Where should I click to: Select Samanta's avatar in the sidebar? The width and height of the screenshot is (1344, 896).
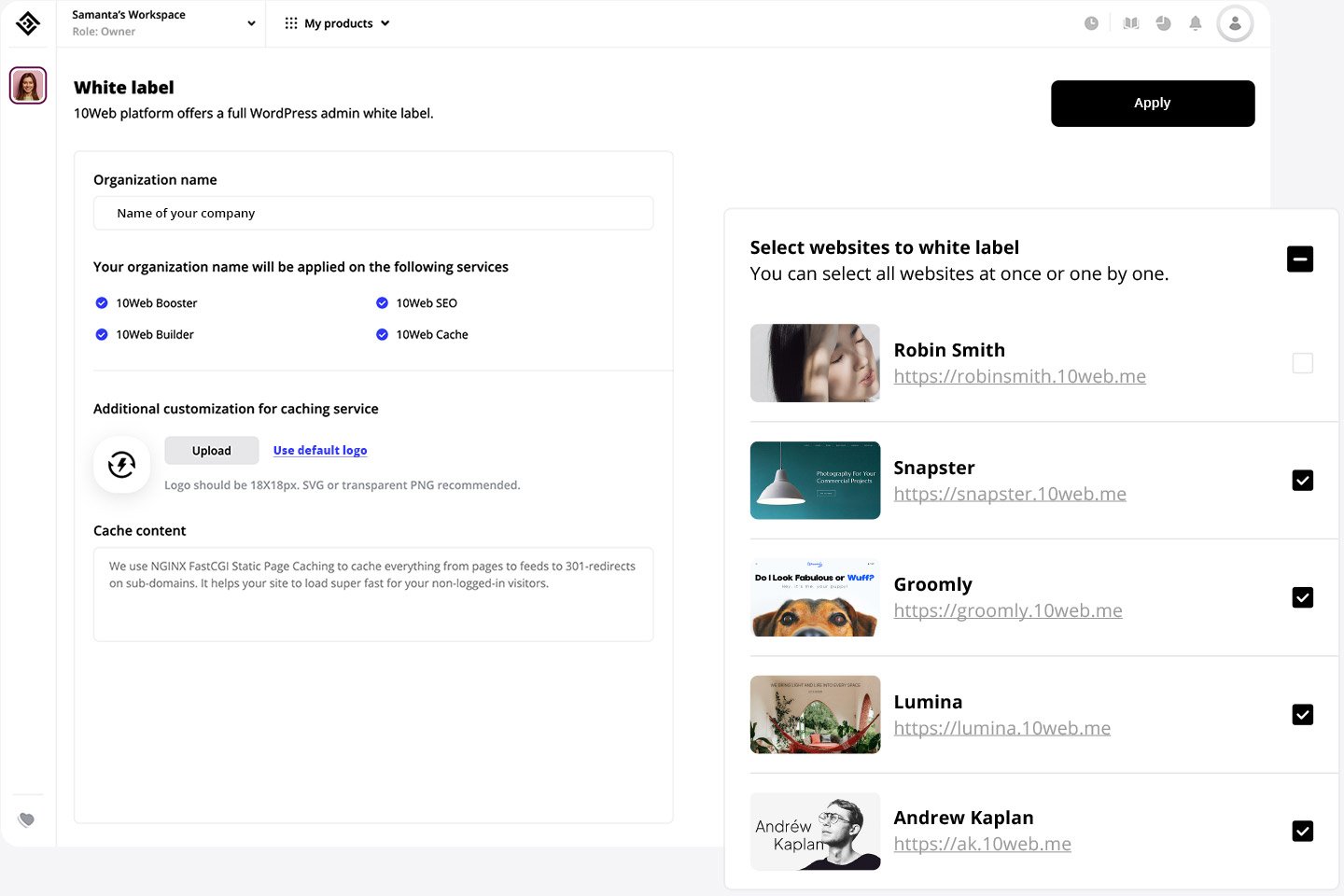point(28,86)
